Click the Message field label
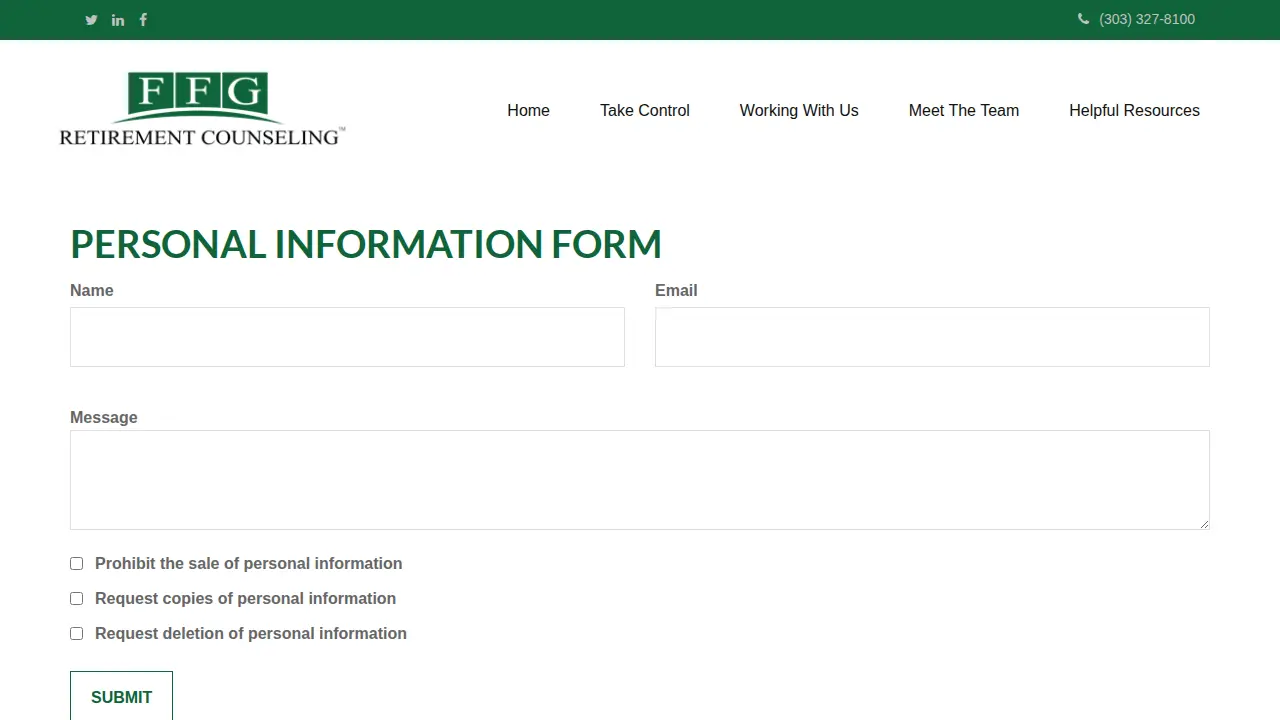This screenshot has width=1280, height=720. tap(104, 417)
